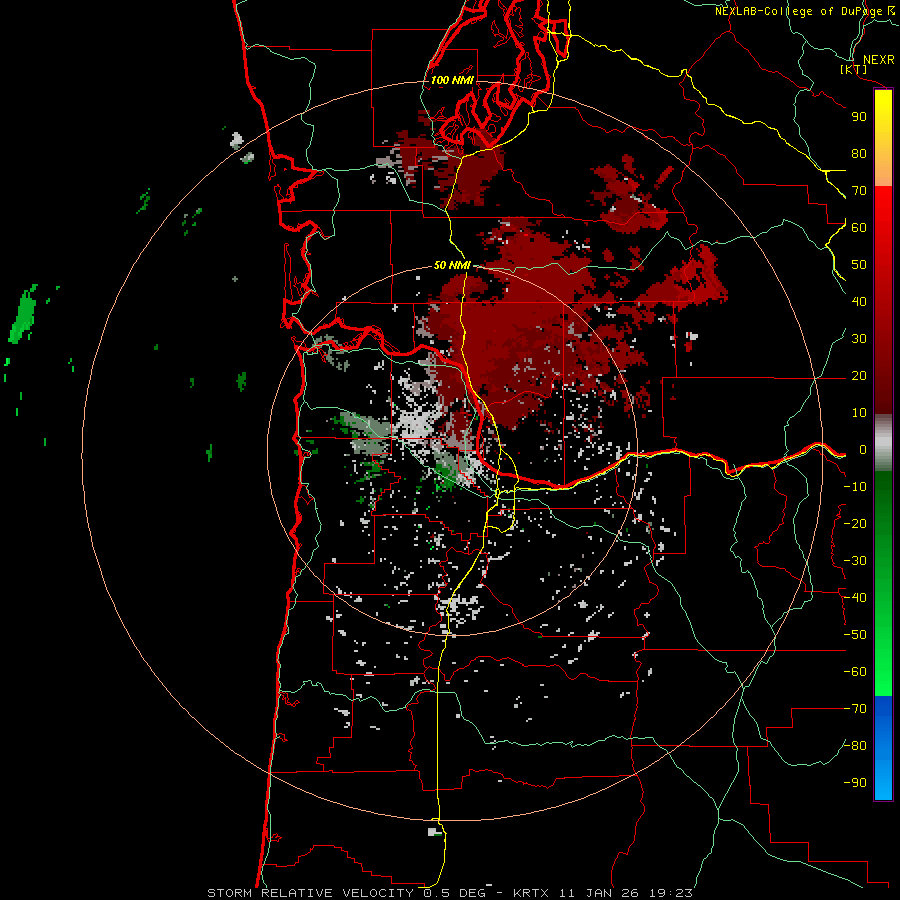Click the storm relative velocity footer caption

click(x=449, y=893)
